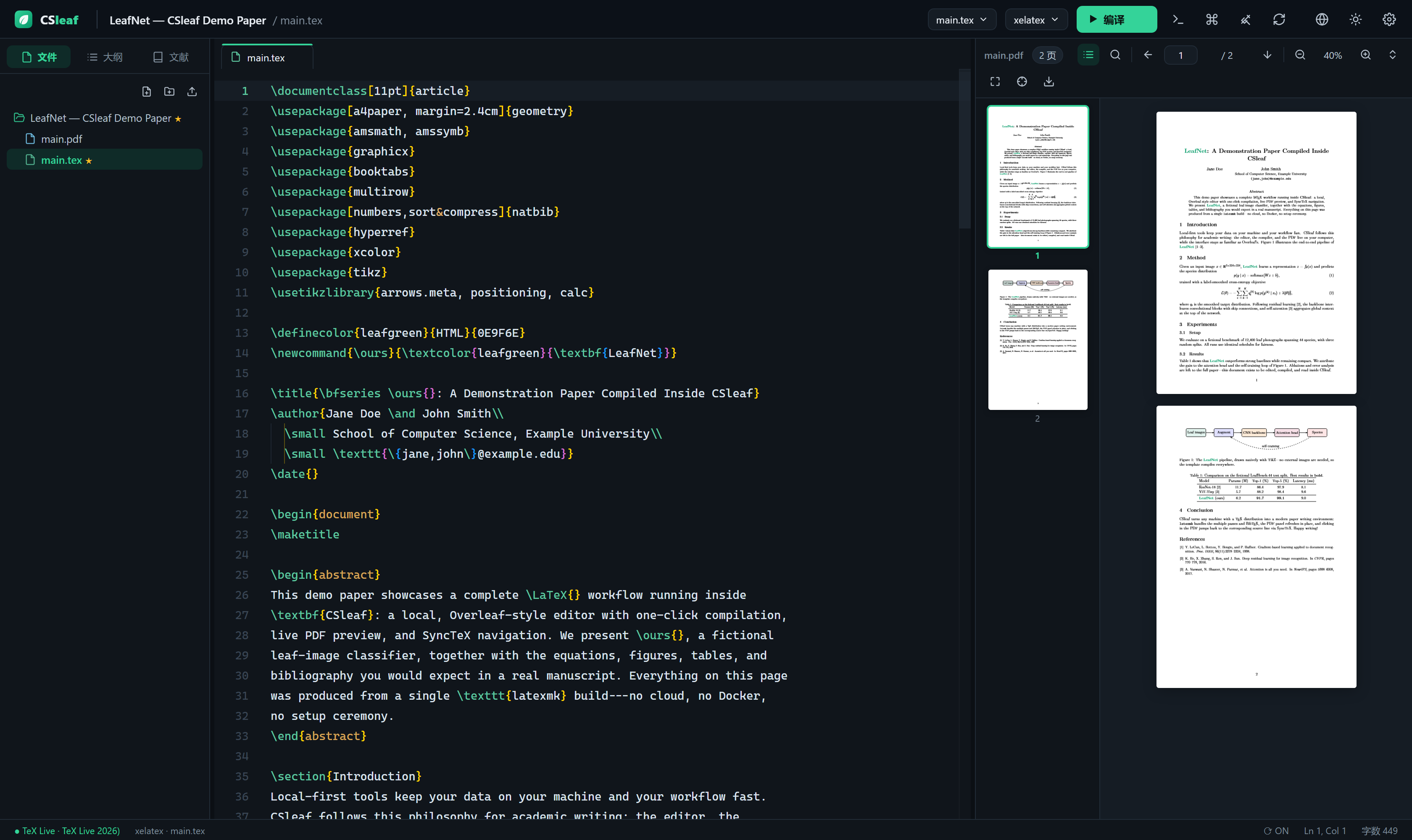The width and height of the screenshot is (1412, 840).
Task: Click "Ln 1, Col 1" in the status bar
Action: (1325, 831)
